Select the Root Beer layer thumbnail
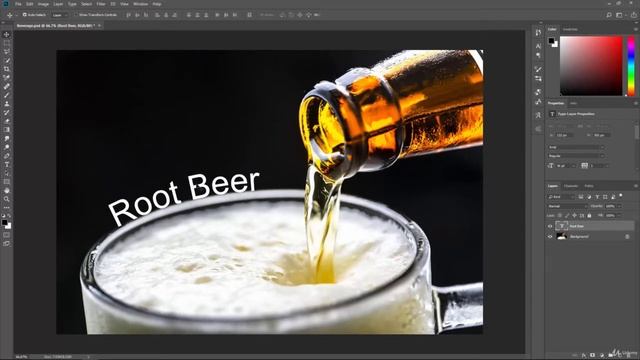Image resolution: width=640 pixels, height=360 pixels. point(562,226)
